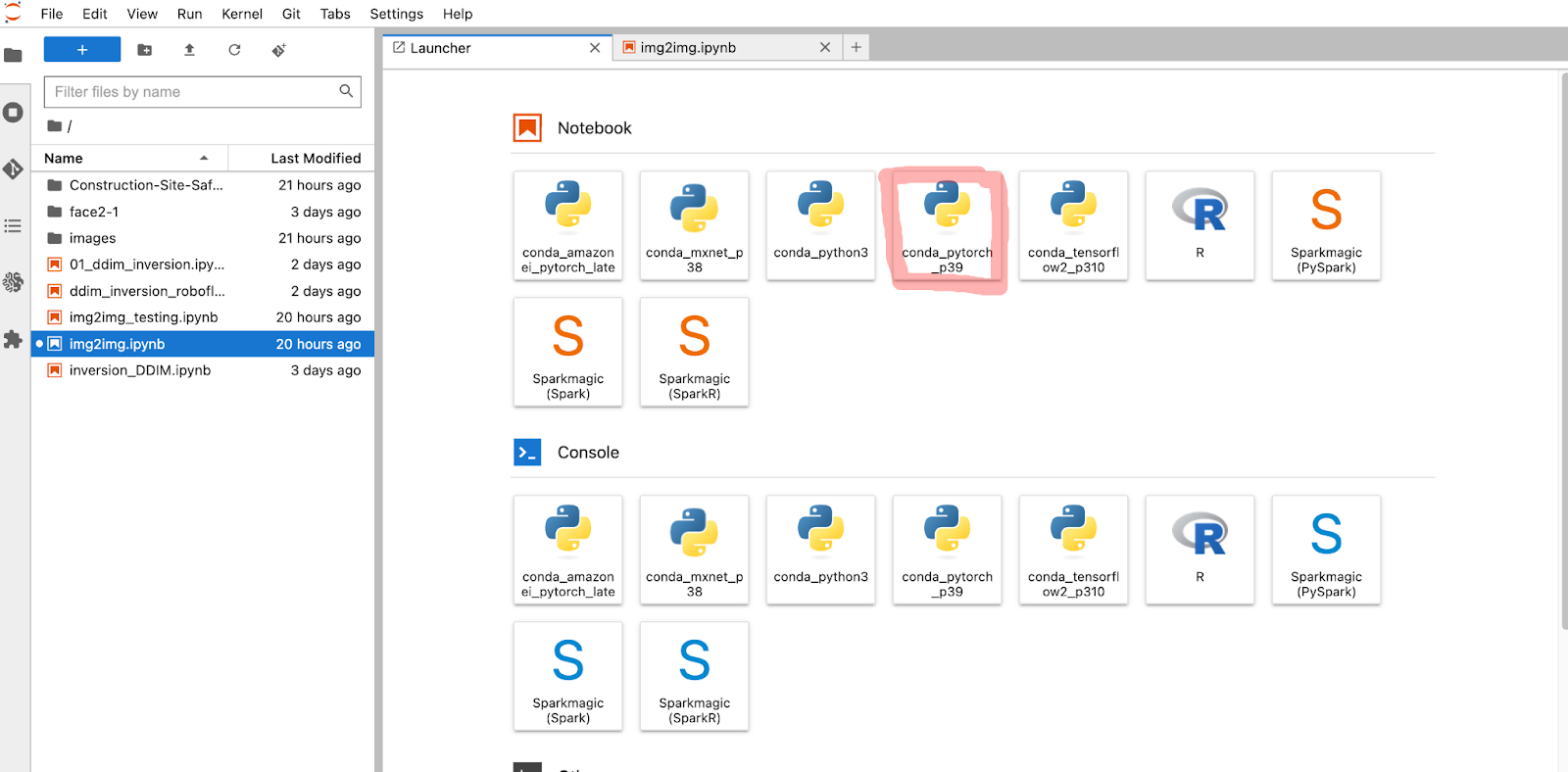
Task: Click the '21 hours ago' time for images
Action: (319, 238)
